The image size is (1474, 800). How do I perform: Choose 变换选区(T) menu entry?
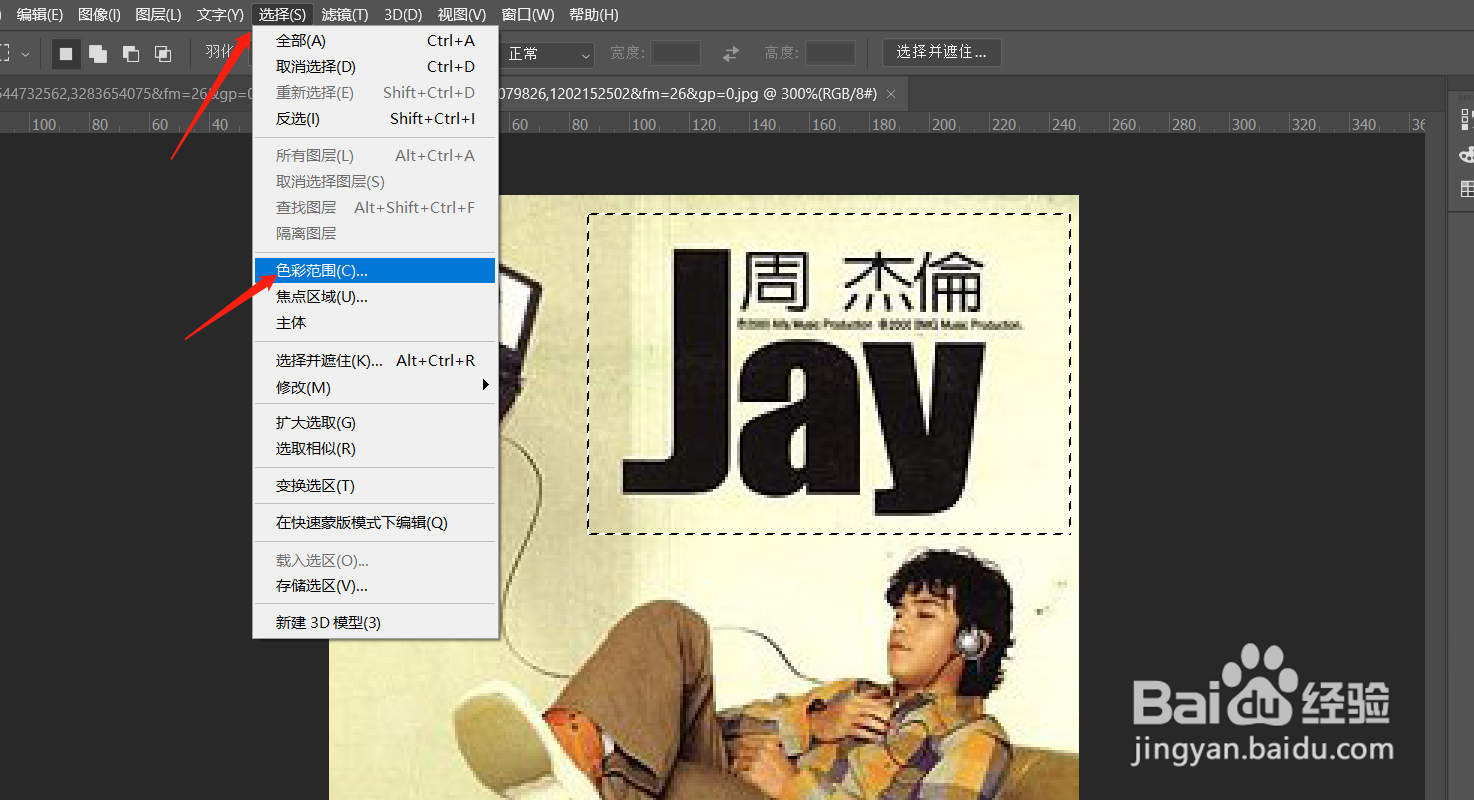pyautogui.click(x=375, y=486)
